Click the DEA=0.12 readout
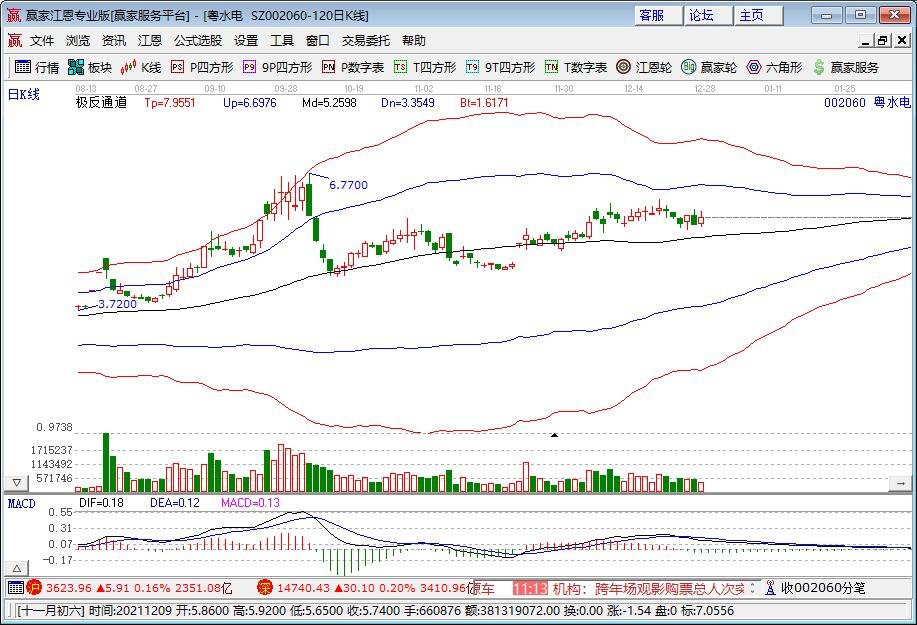Screen dimensions: 917x625 click(x=175, y=503)
